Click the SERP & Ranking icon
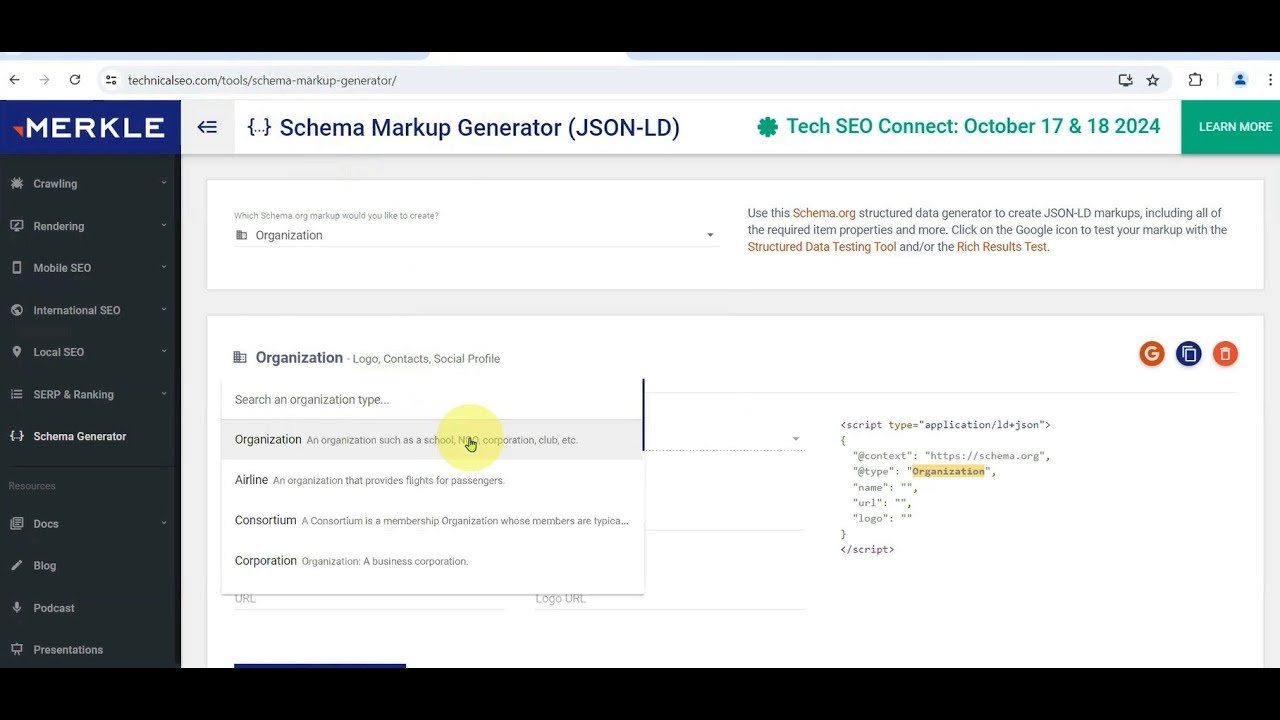The width and height of the screenshot is (1280, 720). [x=16, y=394]
